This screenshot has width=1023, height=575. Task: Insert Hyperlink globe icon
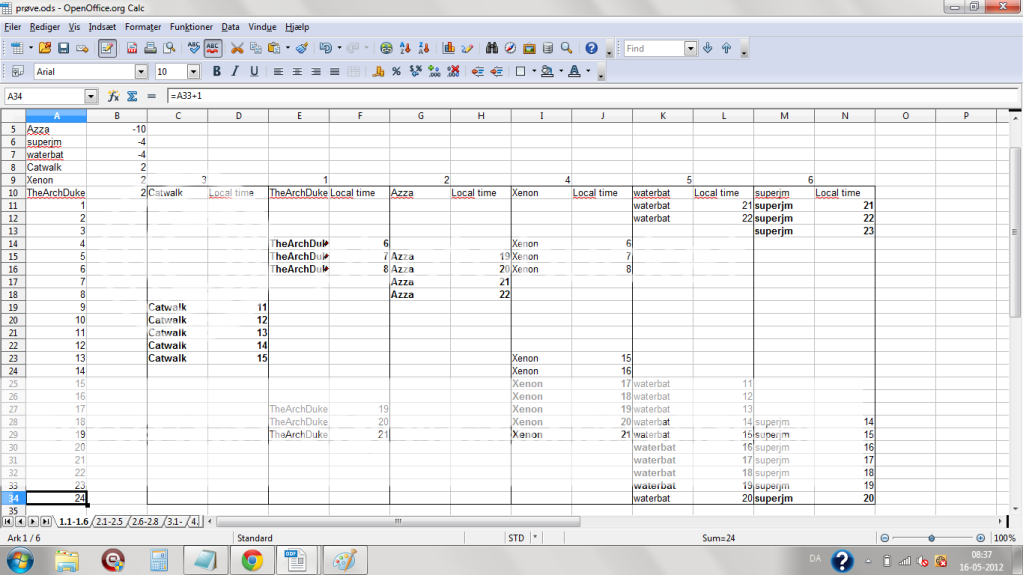(x=386, y=48)
